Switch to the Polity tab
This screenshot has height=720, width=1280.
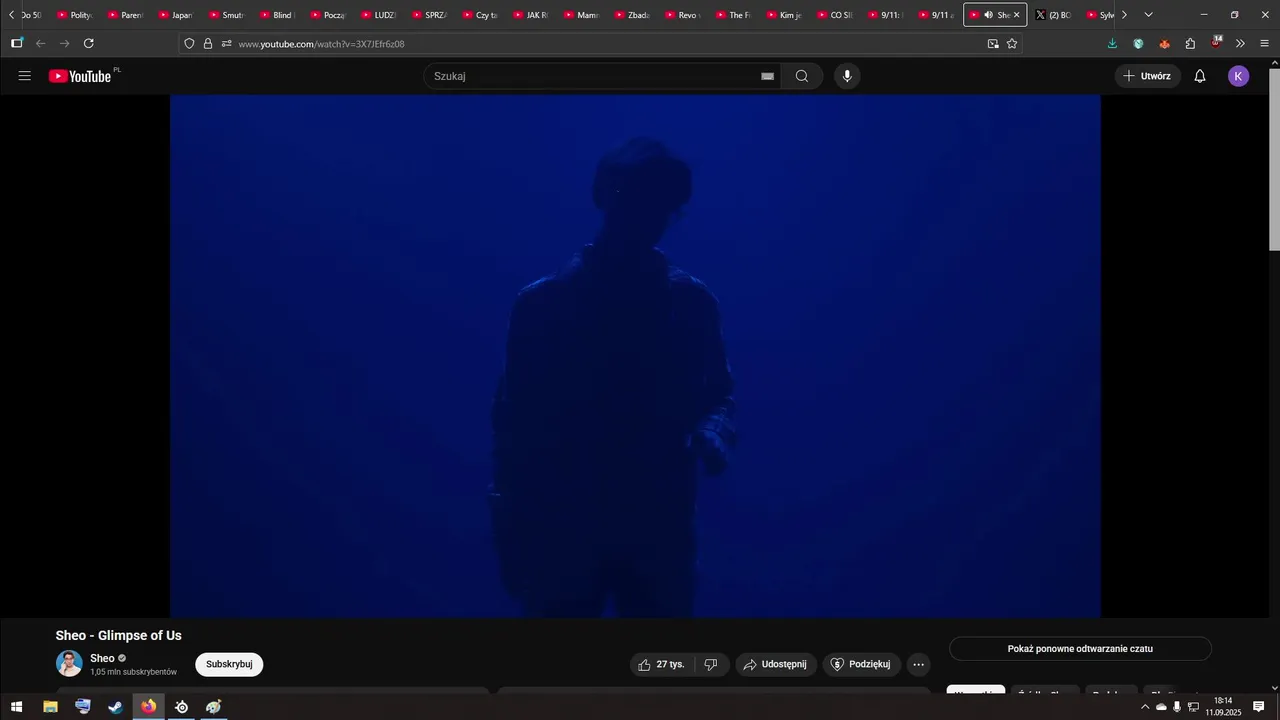(74, 15)
